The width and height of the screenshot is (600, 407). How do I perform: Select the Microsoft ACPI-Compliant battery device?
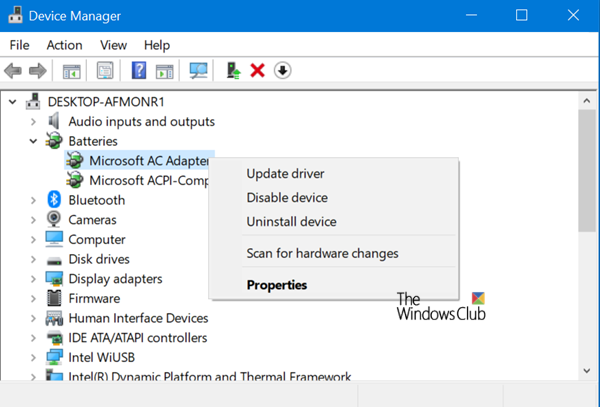(148, 181)
